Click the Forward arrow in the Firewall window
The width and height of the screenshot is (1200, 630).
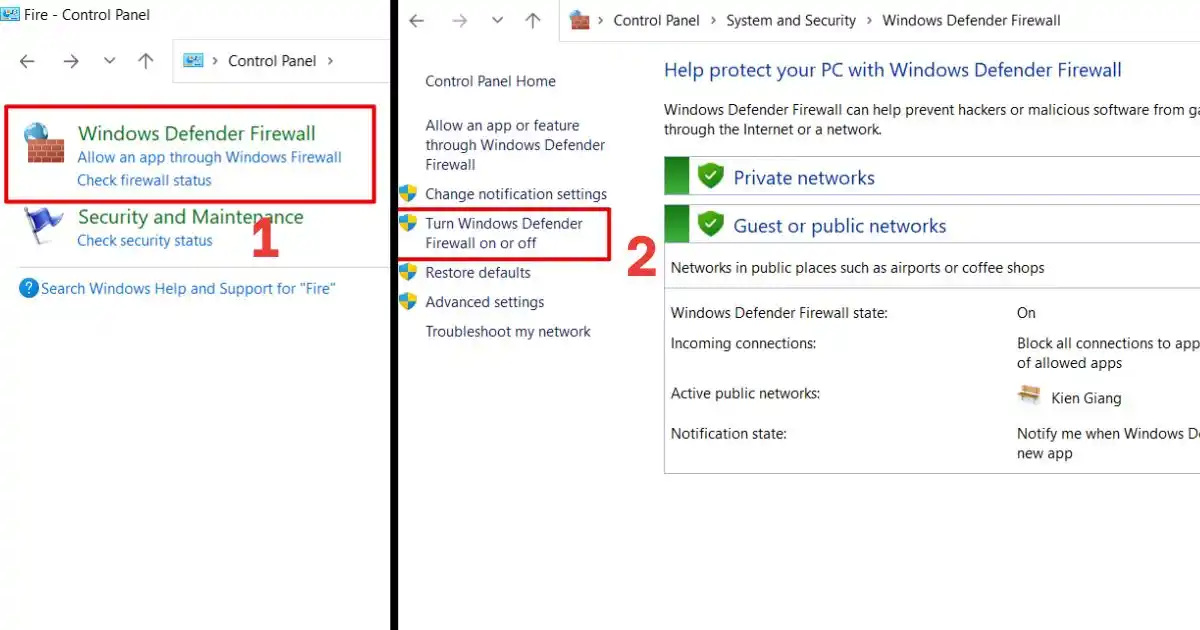(460, 21)
